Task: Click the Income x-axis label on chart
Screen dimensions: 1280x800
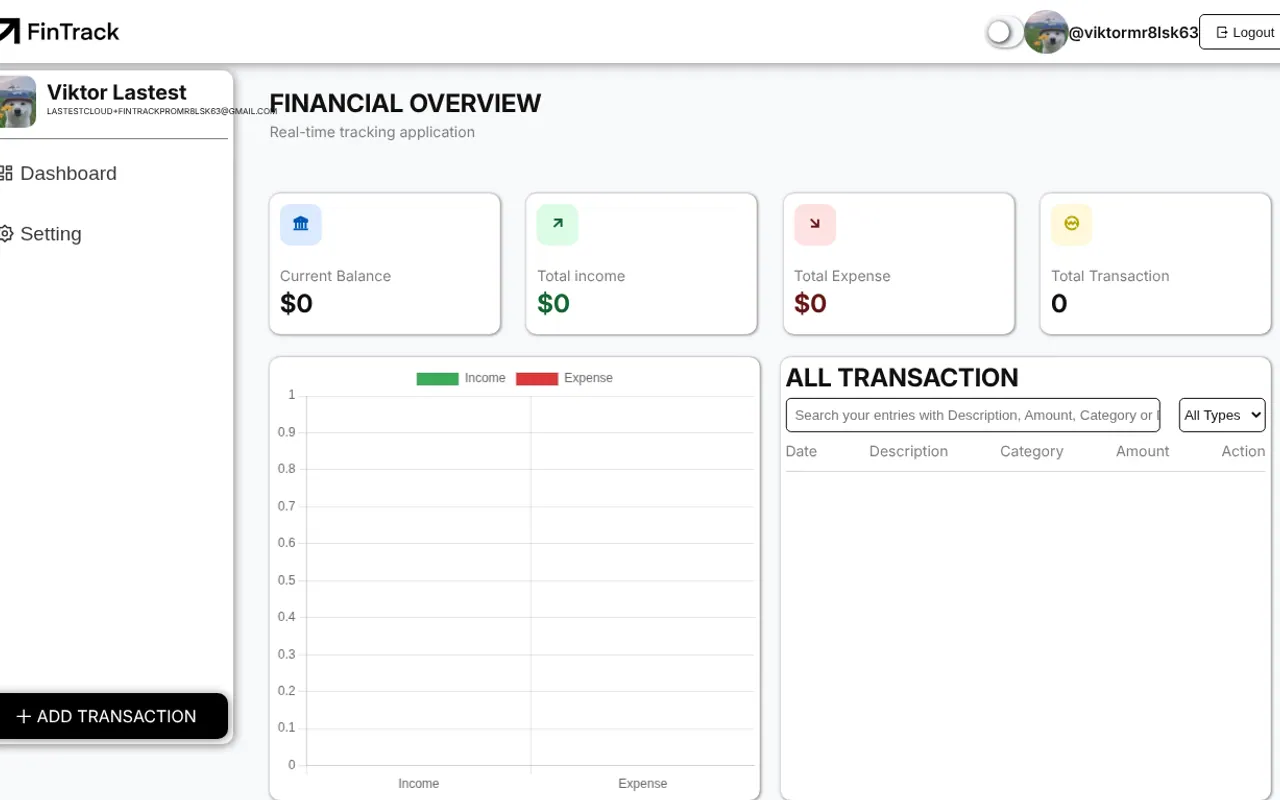Action: click(x=418, y=783)
